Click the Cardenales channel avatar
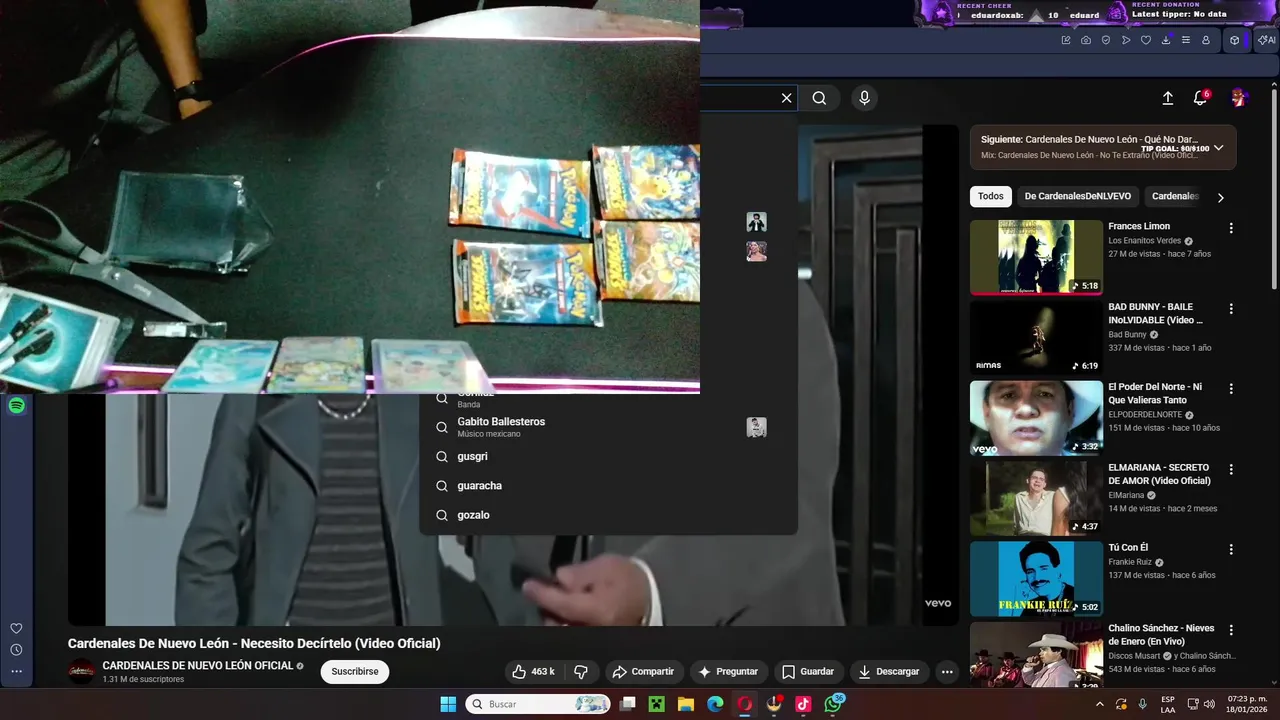Viewport: 1280px width, 720px height. tap(82, 672)
